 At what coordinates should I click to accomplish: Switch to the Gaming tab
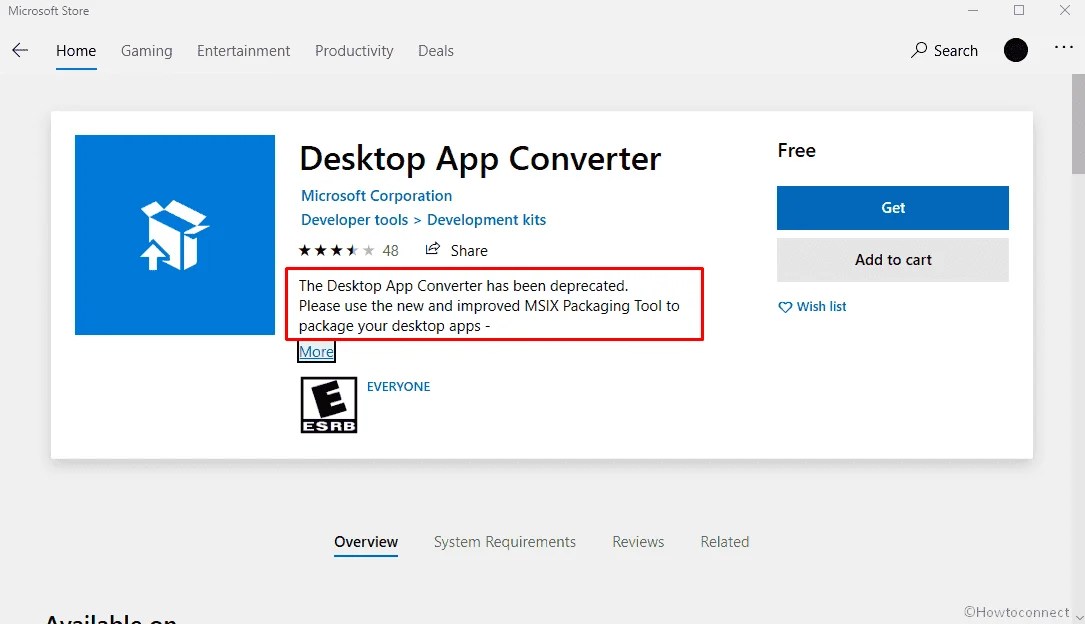146,50
